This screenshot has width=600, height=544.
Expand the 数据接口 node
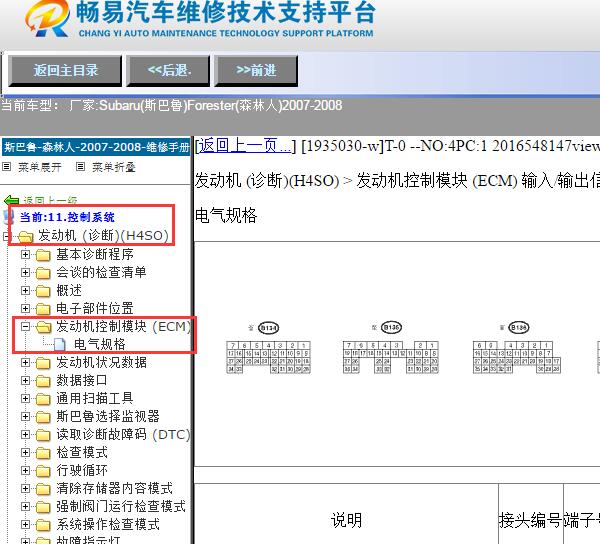[25, 380]
